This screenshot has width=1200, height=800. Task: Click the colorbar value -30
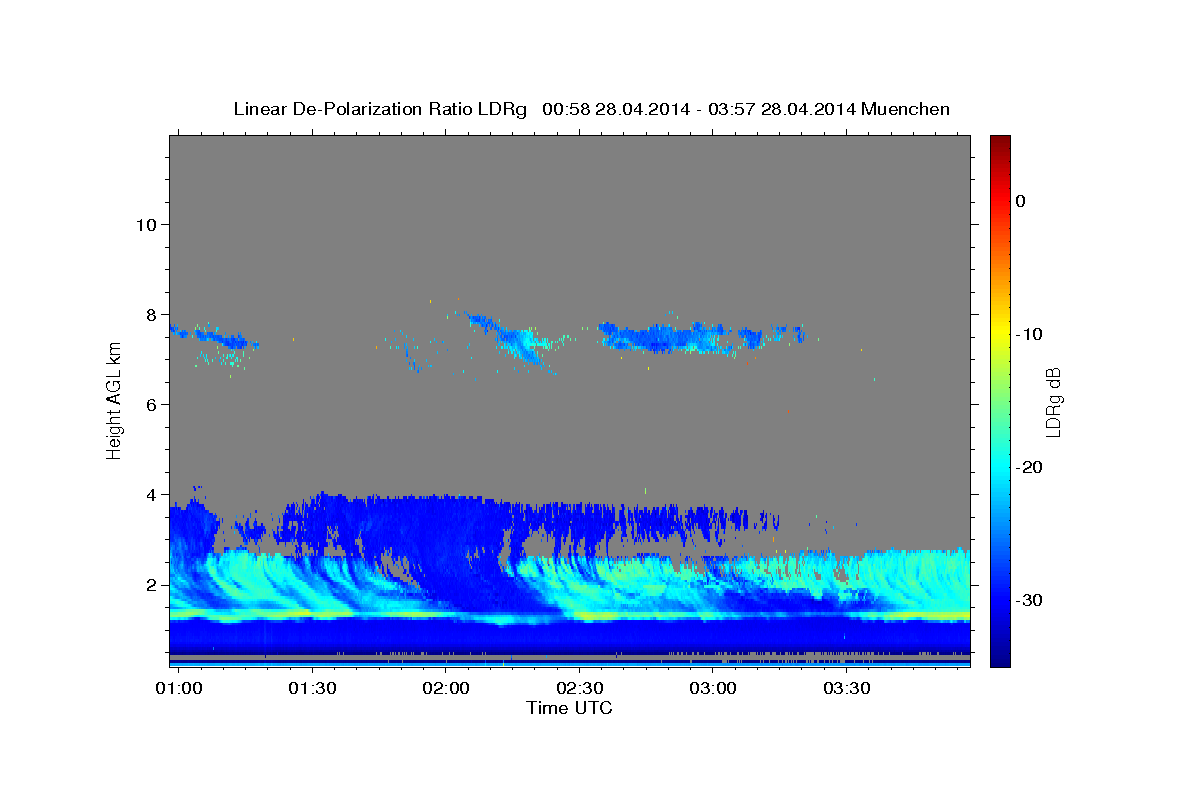tap(1029, 600)
